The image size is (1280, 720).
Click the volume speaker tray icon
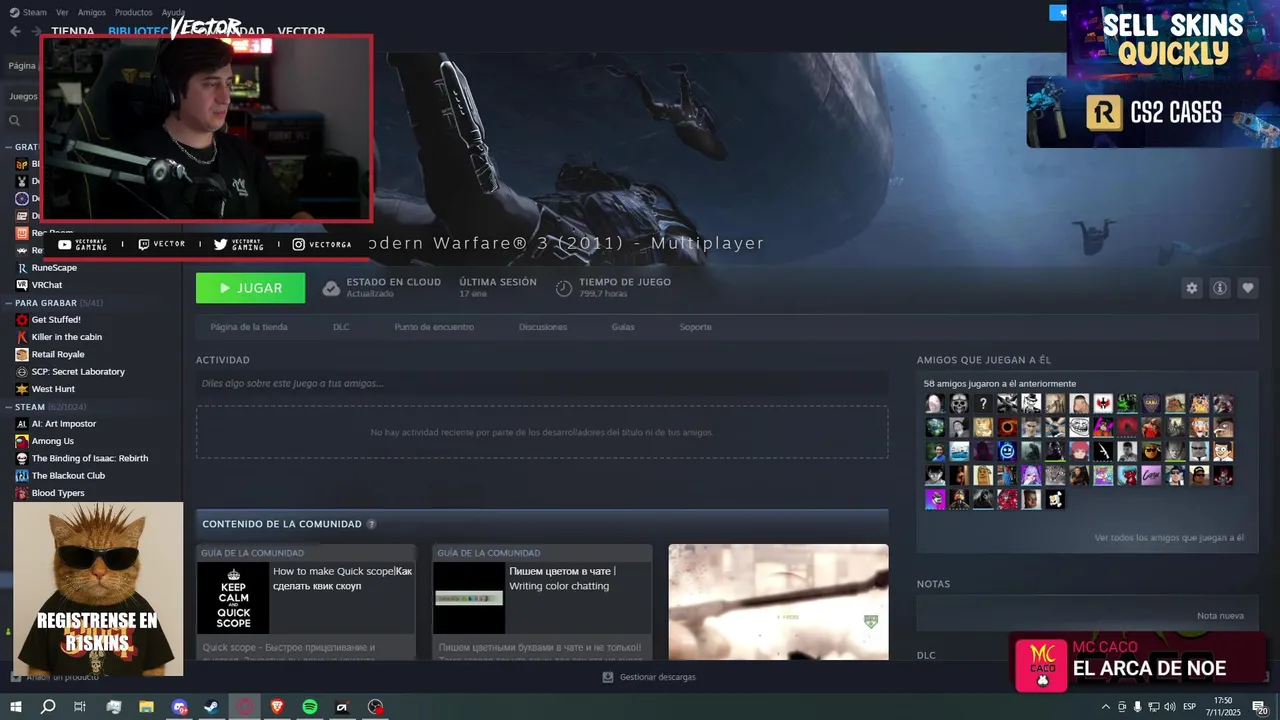point(1170,707)
